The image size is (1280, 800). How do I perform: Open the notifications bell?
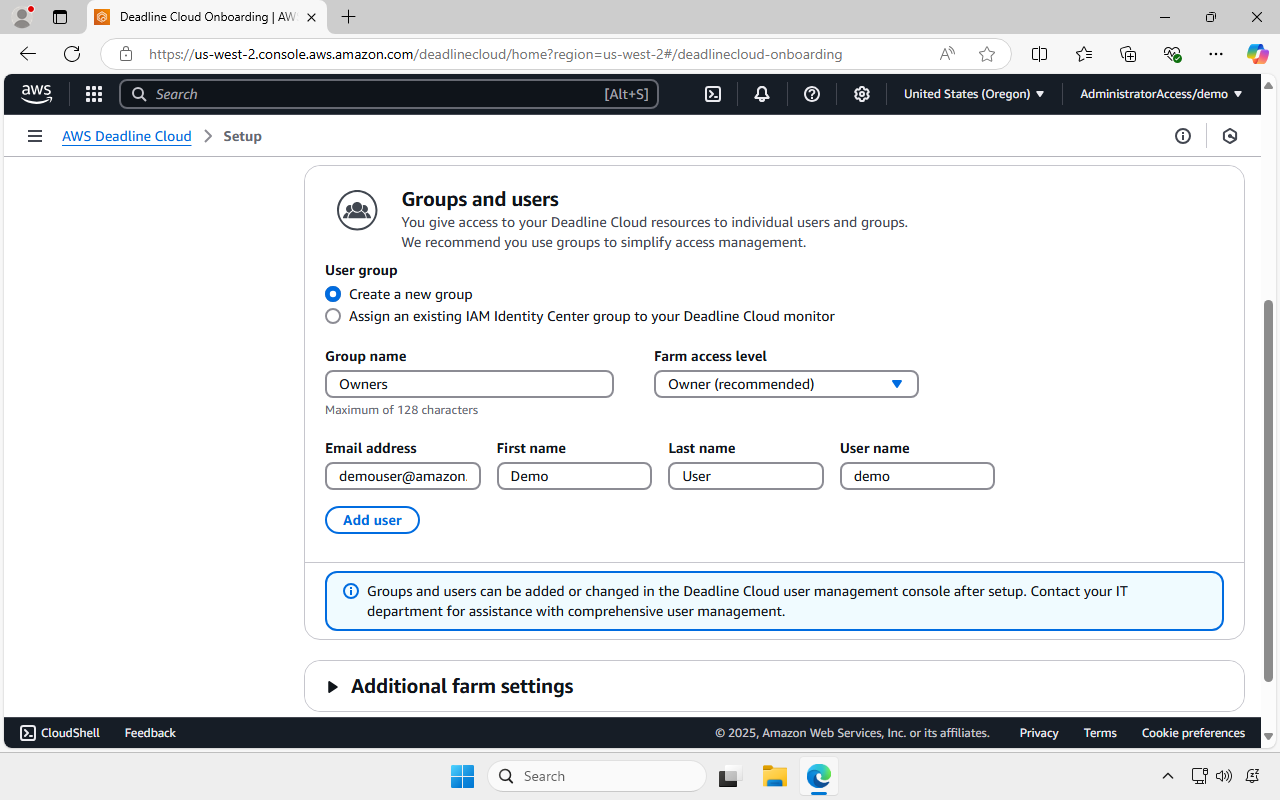(761, 93)
